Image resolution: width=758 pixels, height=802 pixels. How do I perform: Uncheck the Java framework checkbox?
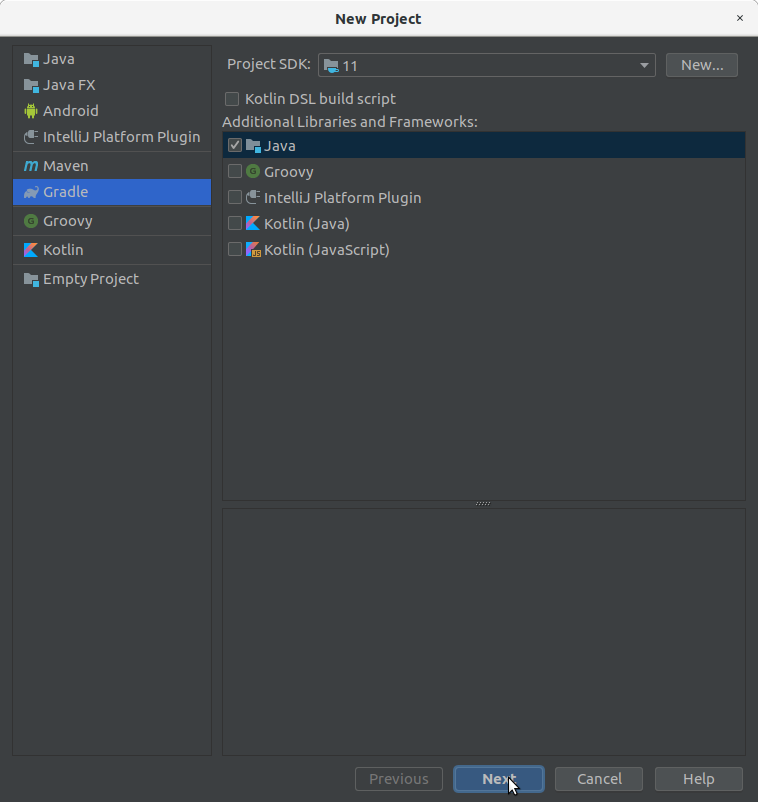[235, 145]
